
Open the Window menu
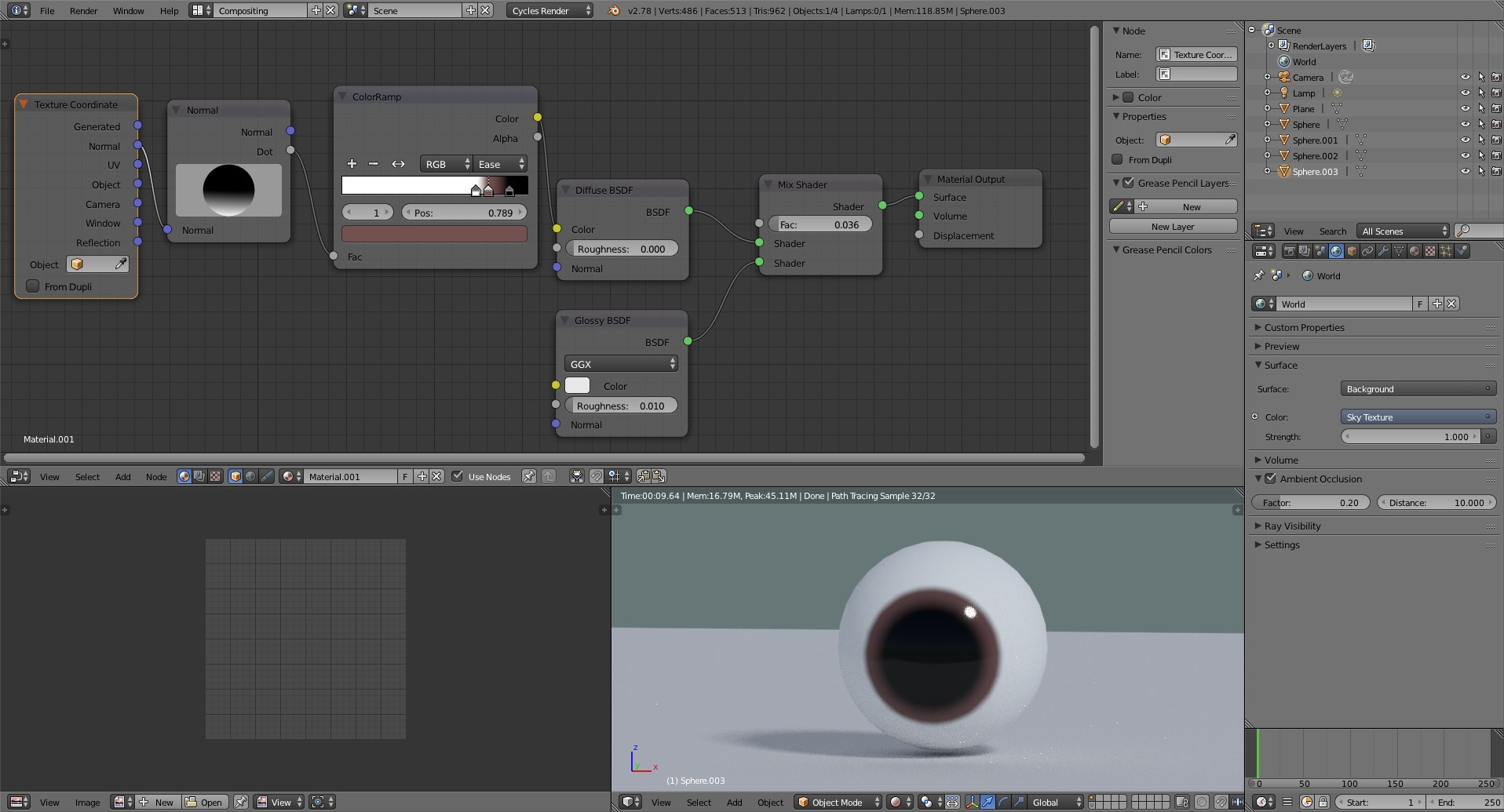point(128,10)
